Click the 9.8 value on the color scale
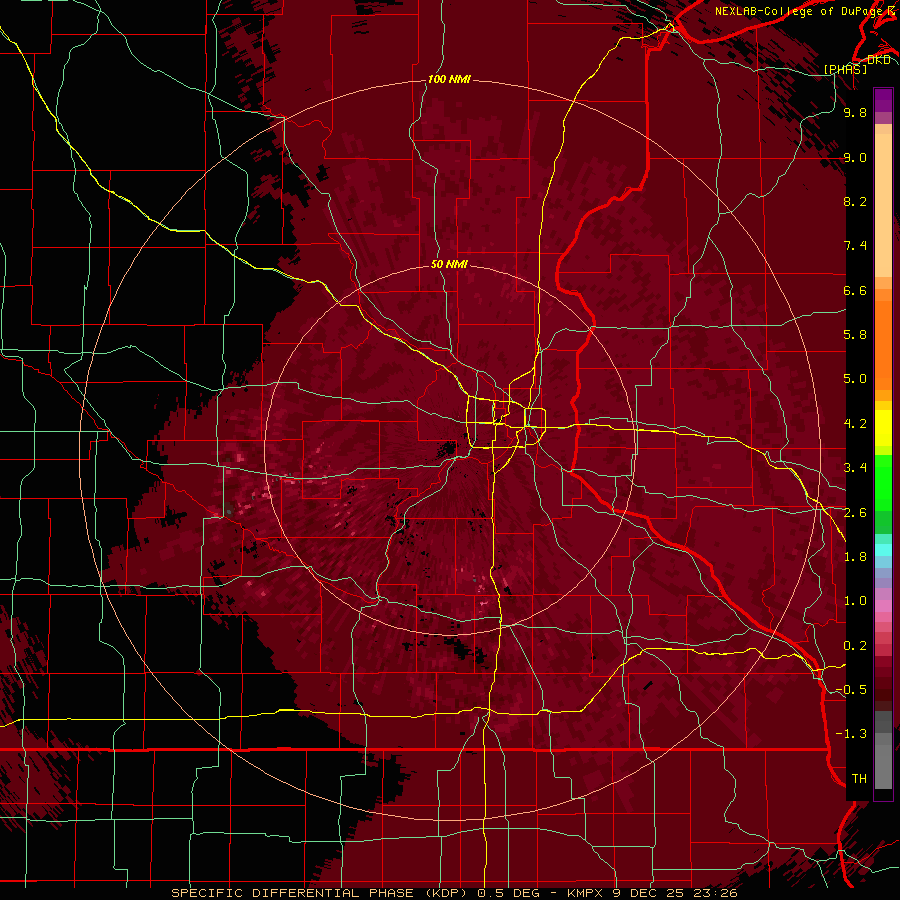The width and height of the screenshot is (900, 900). [855, 112]
